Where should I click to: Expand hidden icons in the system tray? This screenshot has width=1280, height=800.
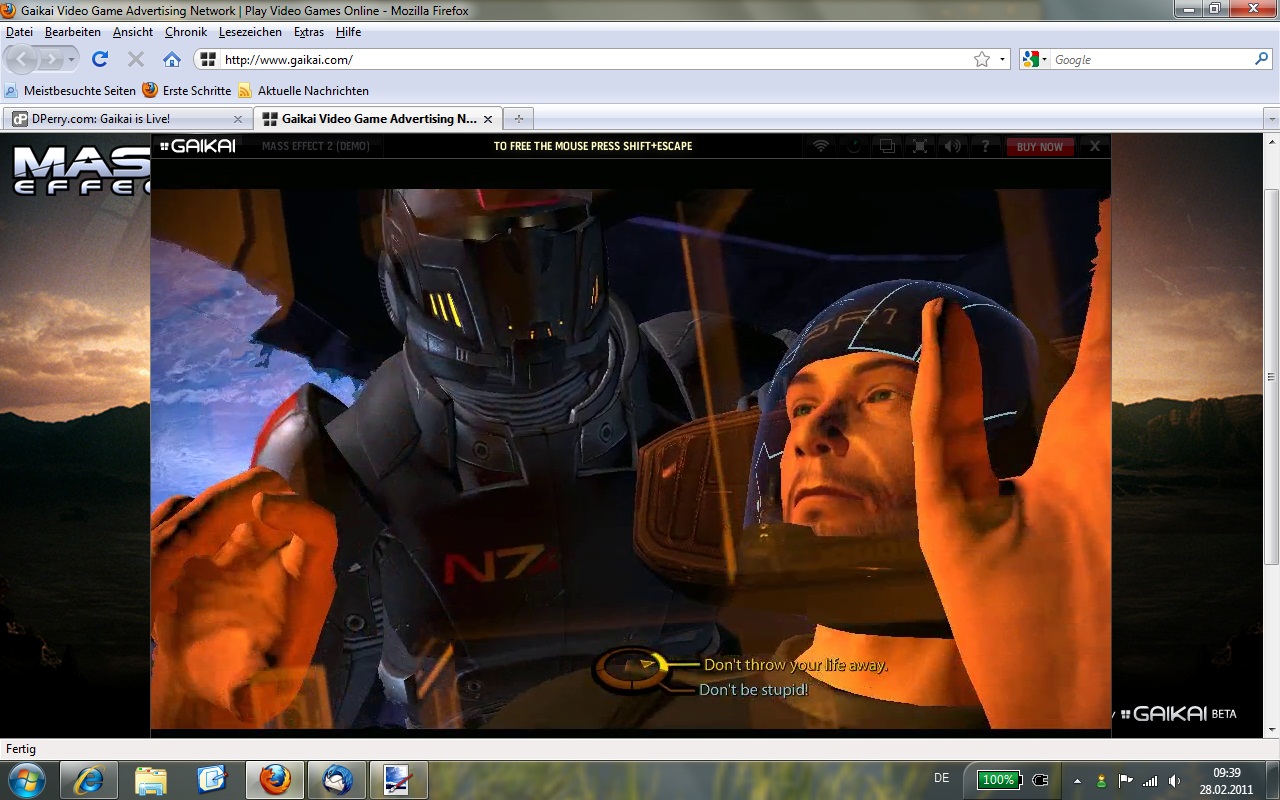point(1077,780)
